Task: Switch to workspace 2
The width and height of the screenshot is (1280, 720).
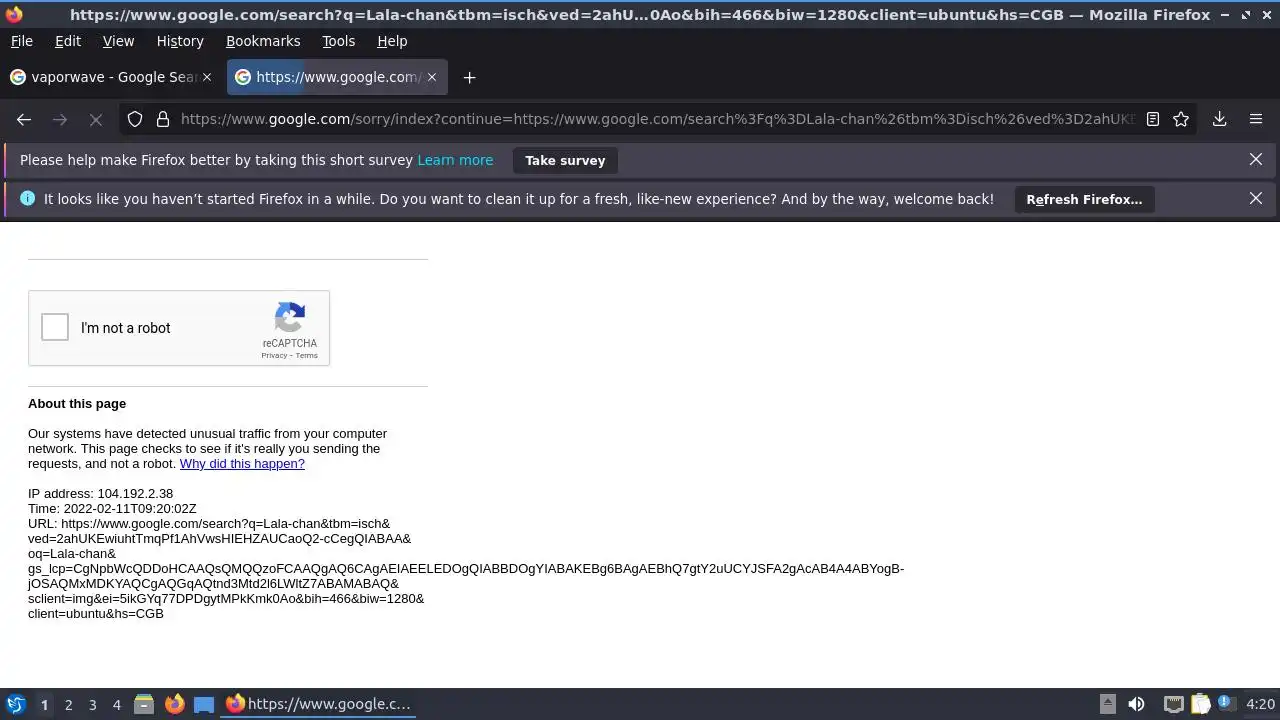Action: (68, 704)
